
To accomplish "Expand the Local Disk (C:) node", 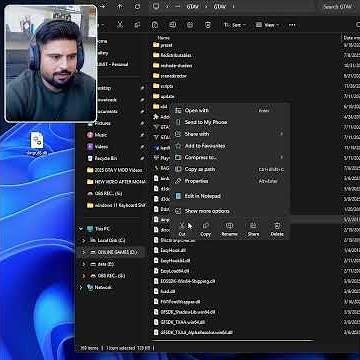I will point(84,241).
